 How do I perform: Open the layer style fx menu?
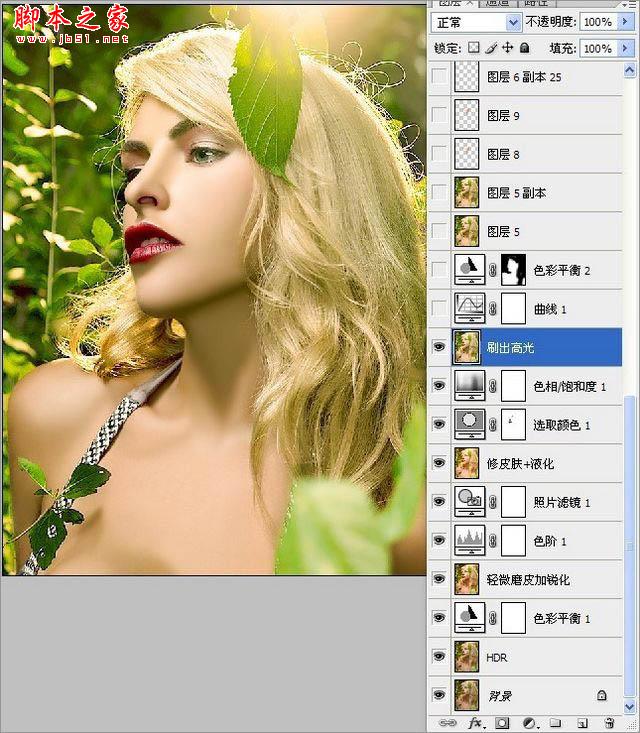(x=475, y=723)
